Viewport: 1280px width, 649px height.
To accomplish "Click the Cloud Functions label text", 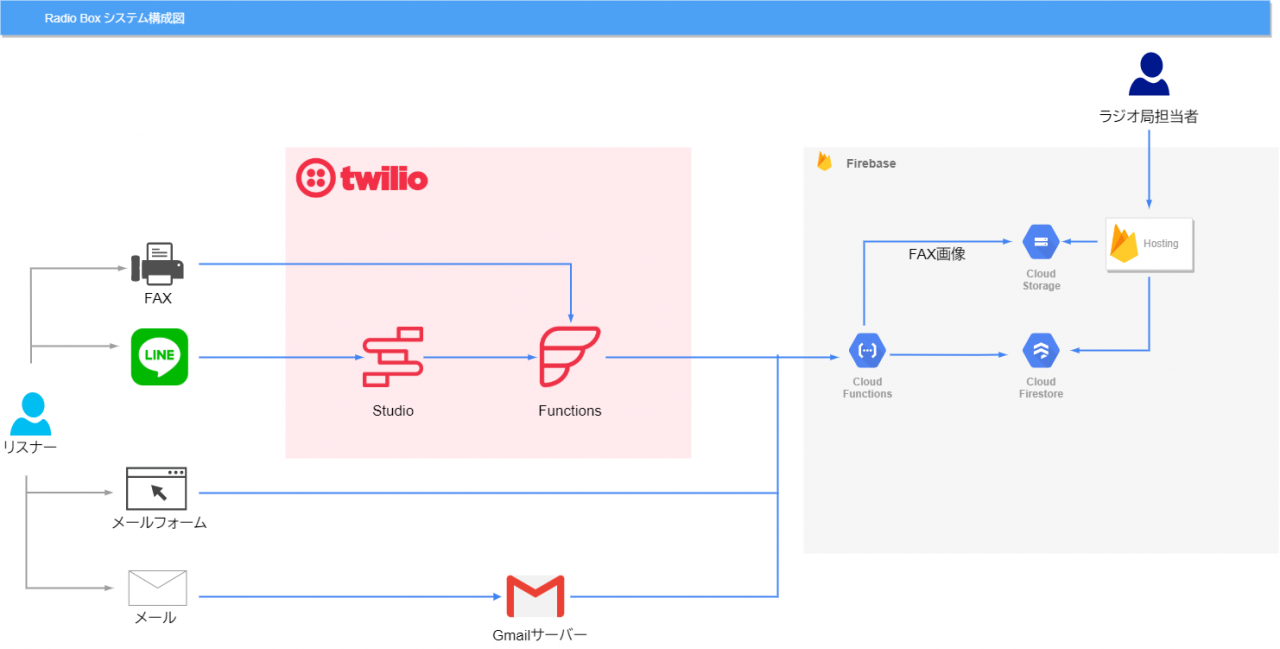I will 867,388.
